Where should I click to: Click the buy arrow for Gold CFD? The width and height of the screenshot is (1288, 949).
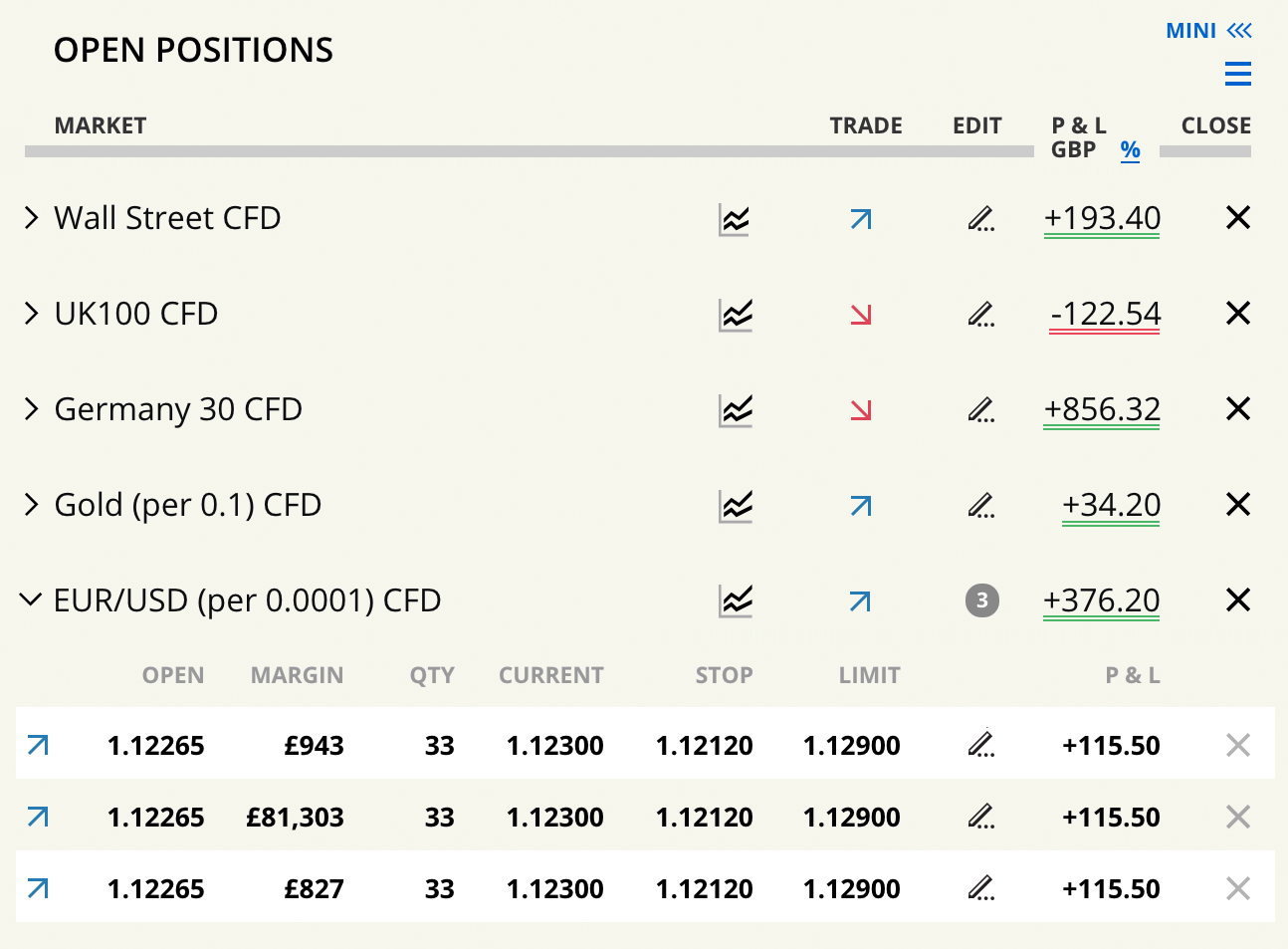(x=861, y=506)
